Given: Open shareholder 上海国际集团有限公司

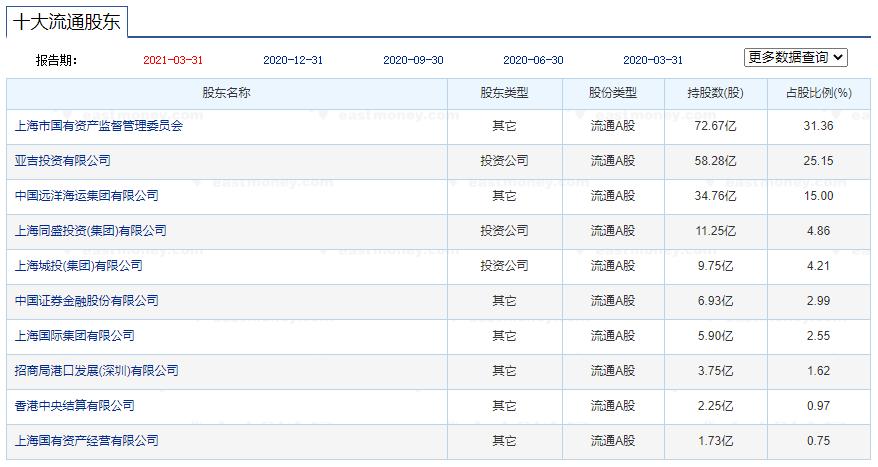Looking at the screenshot, I should point(74,336).
